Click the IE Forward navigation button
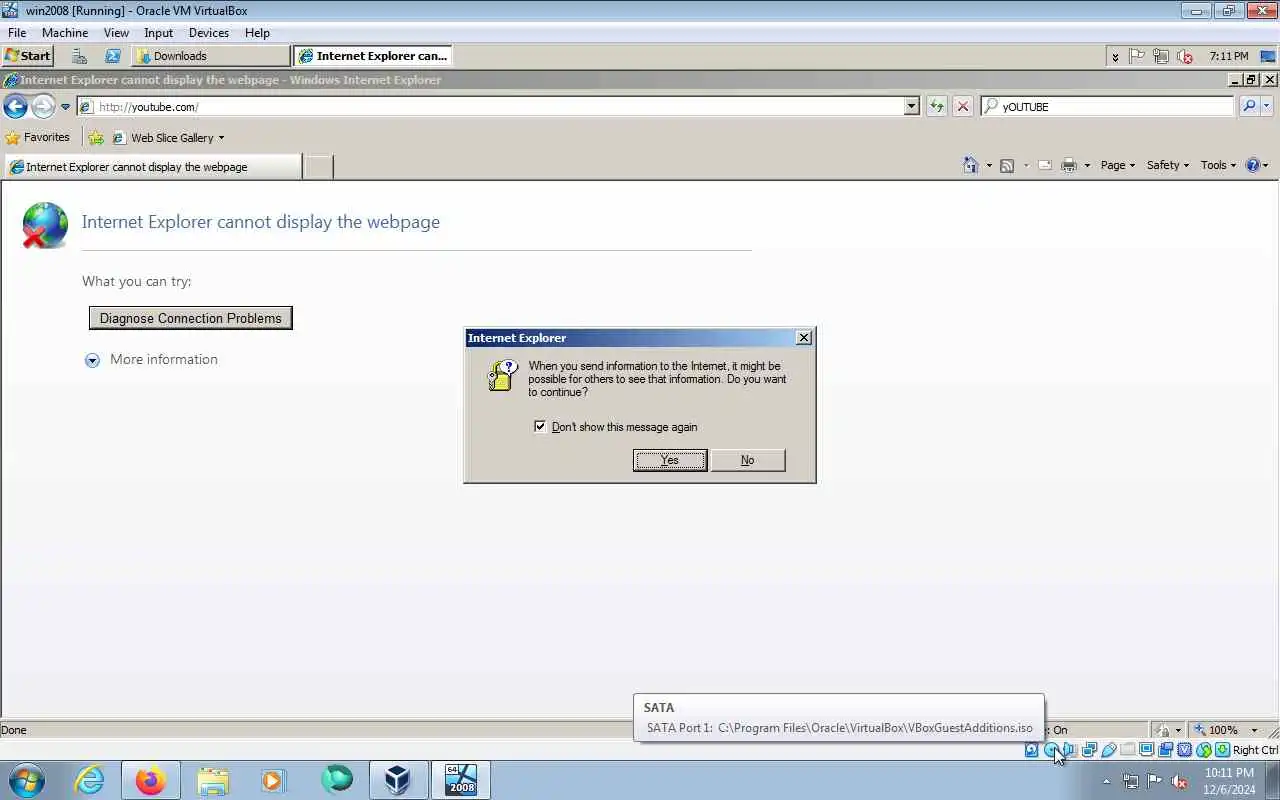1280x800 pixels. click(43, 106)
